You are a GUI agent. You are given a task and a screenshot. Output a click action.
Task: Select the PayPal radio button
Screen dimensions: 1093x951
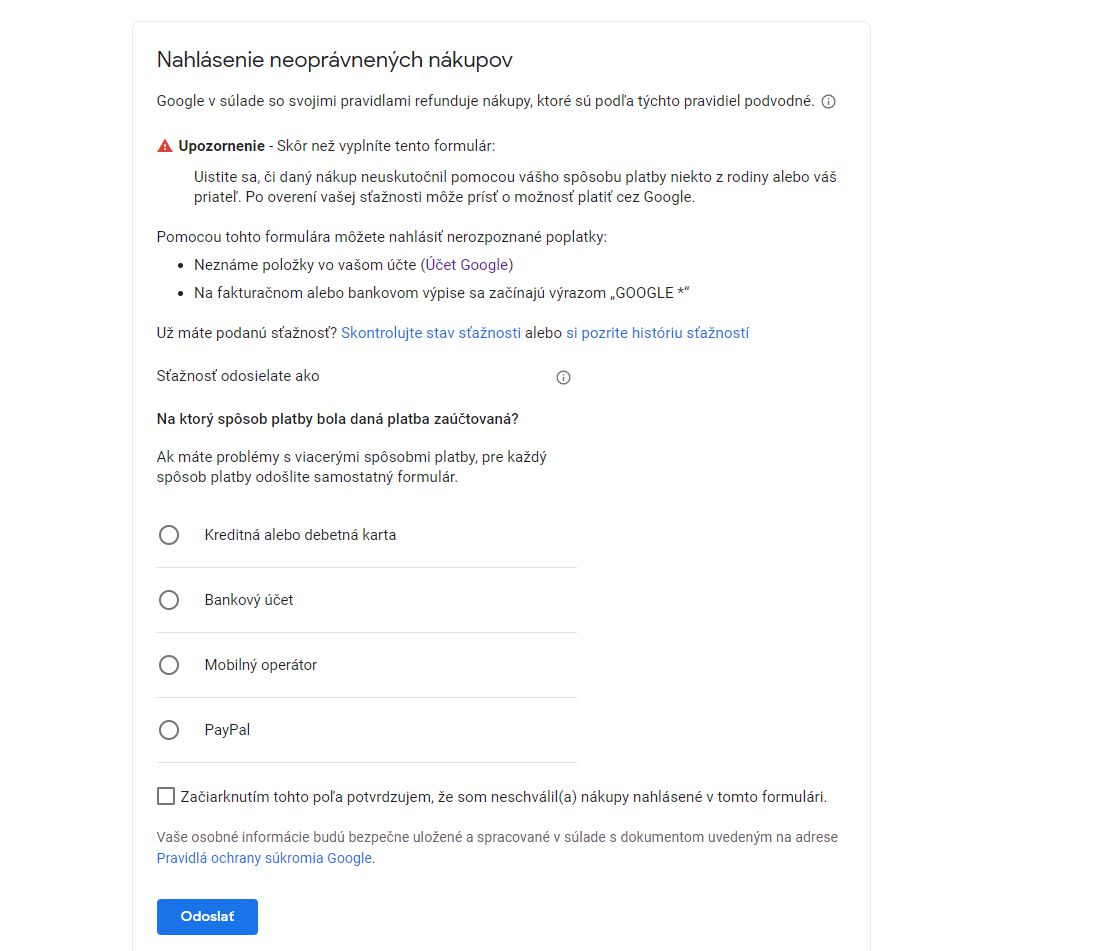point(169,730)
